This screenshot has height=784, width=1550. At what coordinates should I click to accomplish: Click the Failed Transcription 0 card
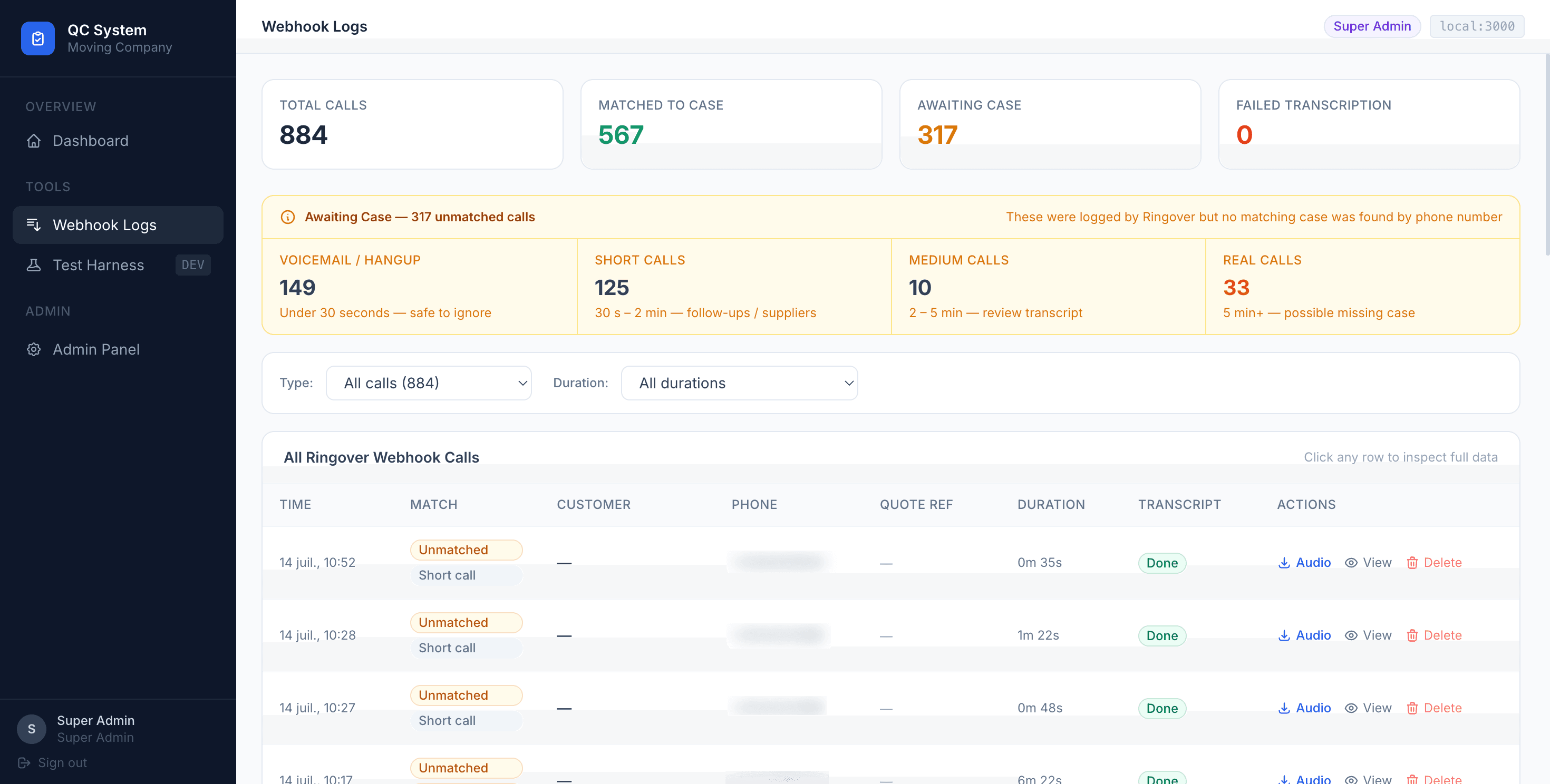[x=1369, y=124]
